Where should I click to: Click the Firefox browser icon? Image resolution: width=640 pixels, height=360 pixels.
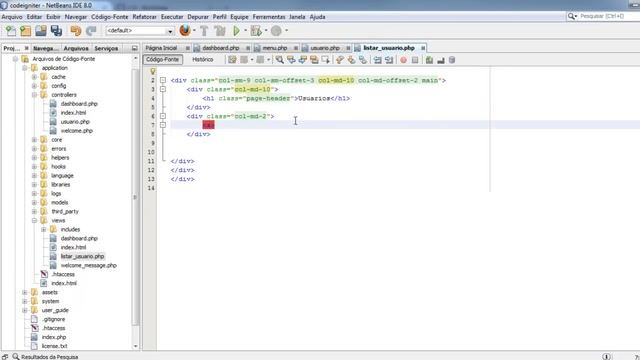[x=185, y=30]
